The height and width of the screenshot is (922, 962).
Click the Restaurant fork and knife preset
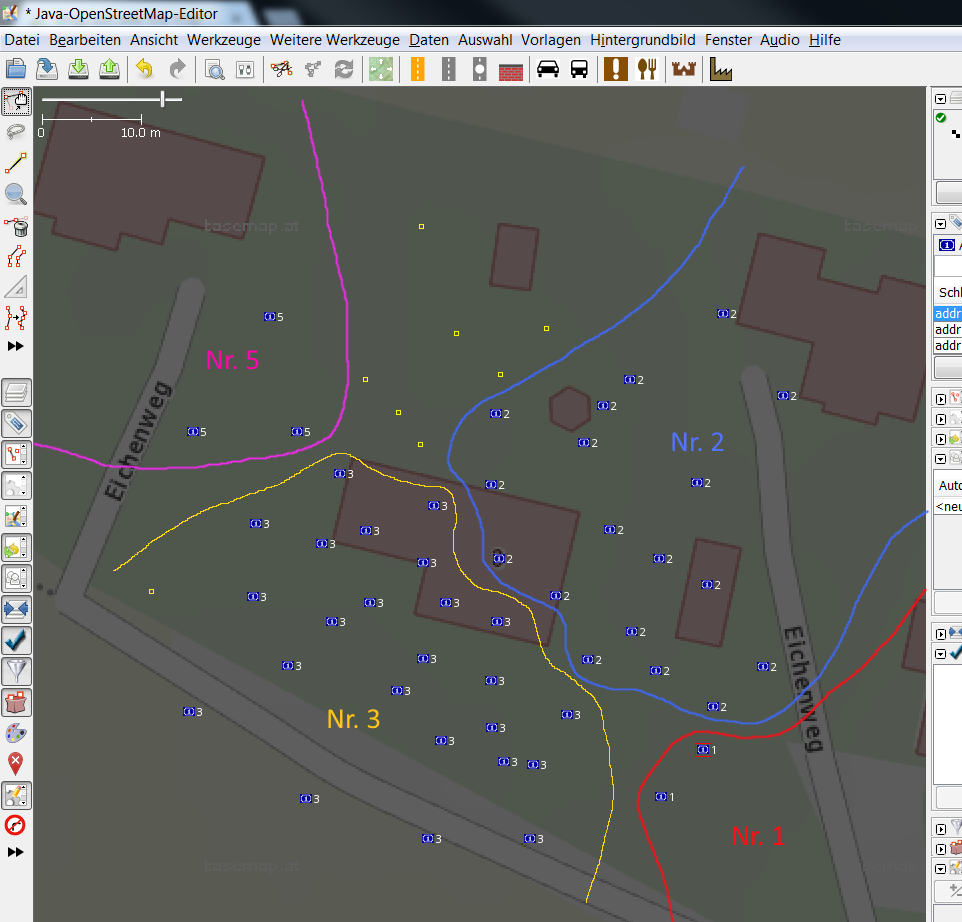pos(648,69)
